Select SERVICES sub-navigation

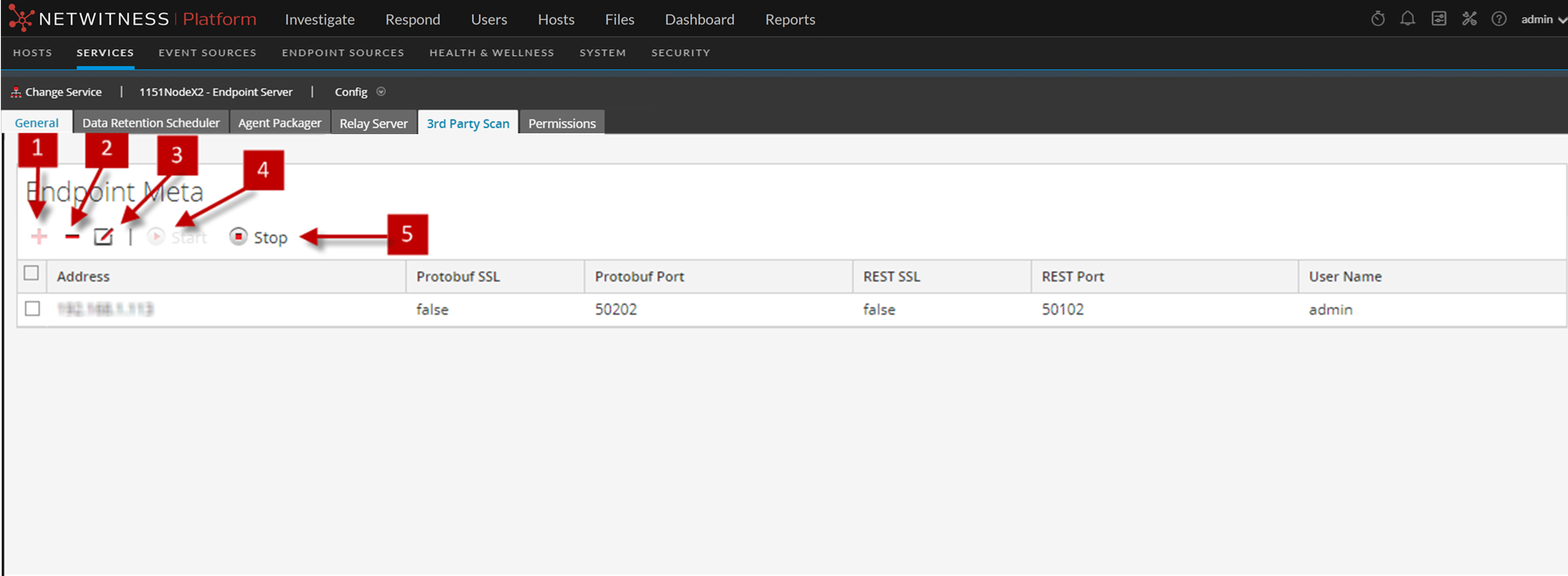[105, 53]
